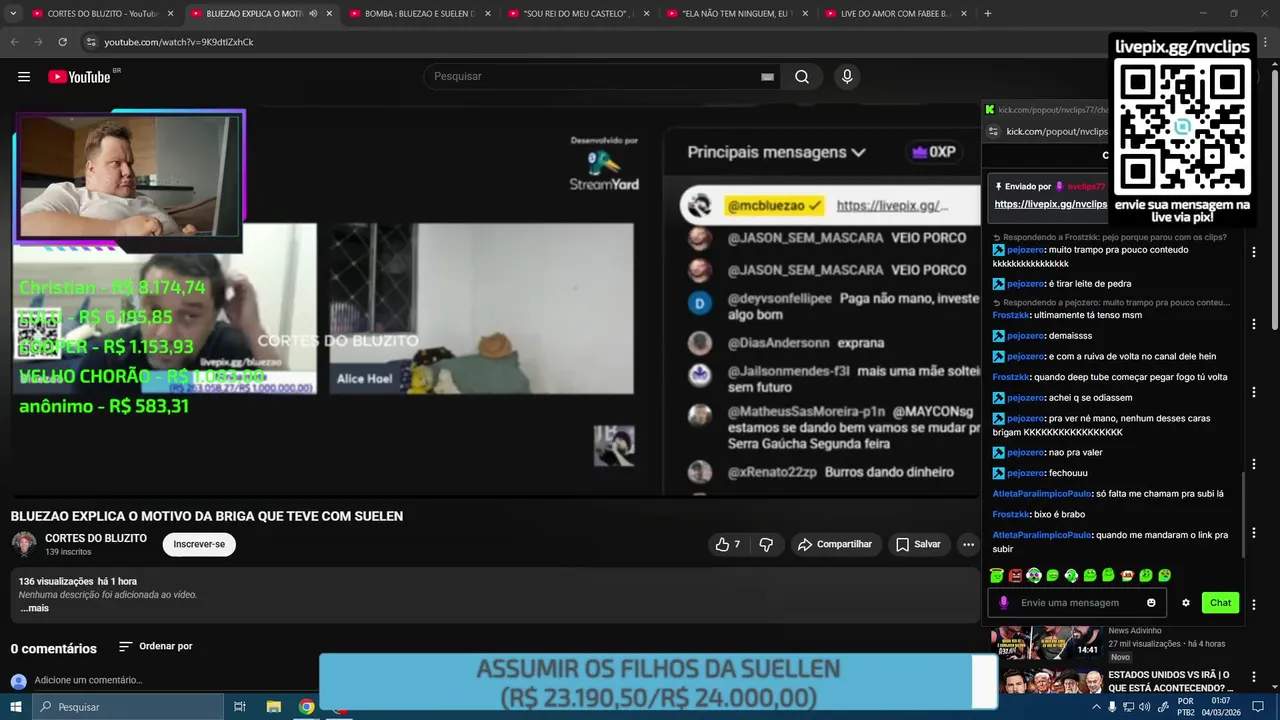
Task: Reload the page in Chrome
Action: pyautogui.click(x=62, y=42)
